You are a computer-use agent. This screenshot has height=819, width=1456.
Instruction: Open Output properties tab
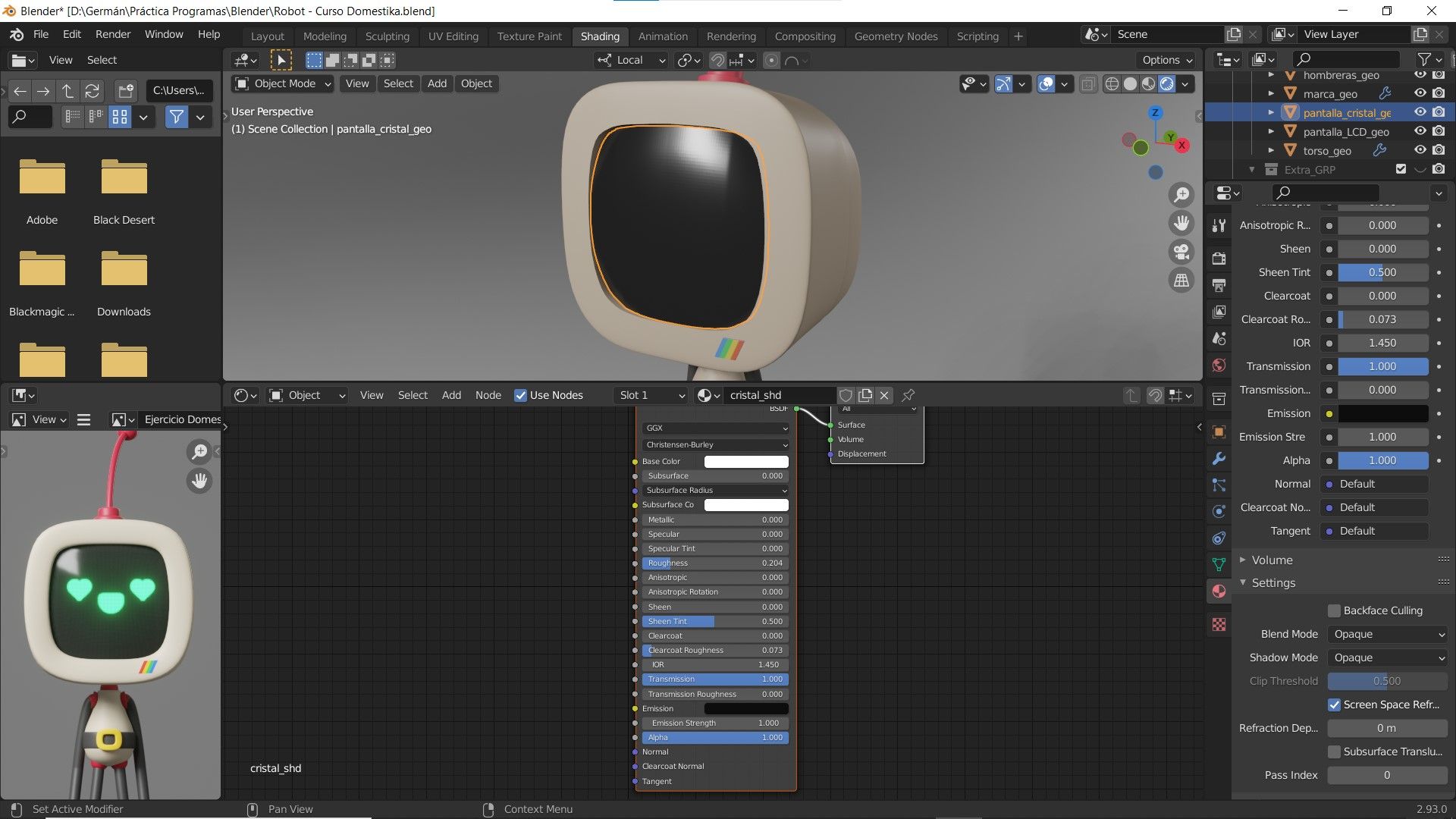click(1219, 285)
